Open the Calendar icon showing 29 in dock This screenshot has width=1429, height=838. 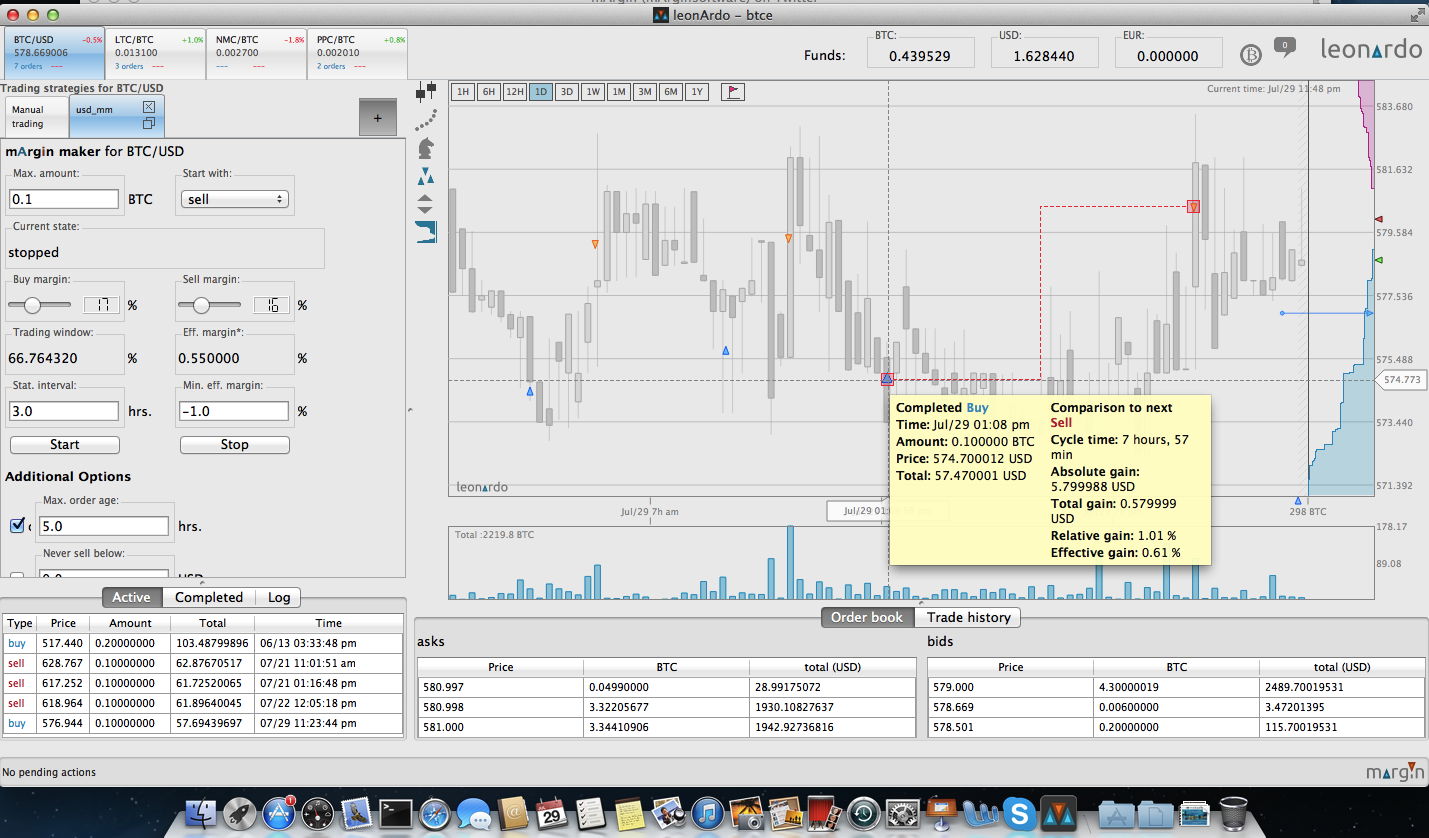551,812
